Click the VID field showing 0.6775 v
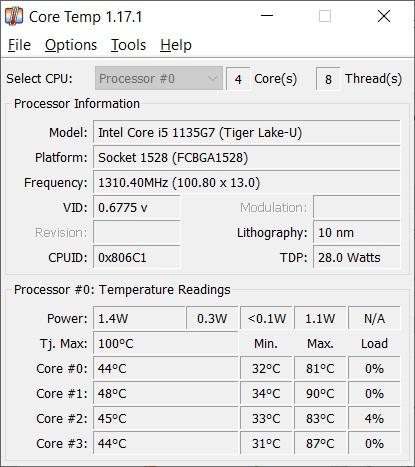415x467 pixels. tap(136, 208)
